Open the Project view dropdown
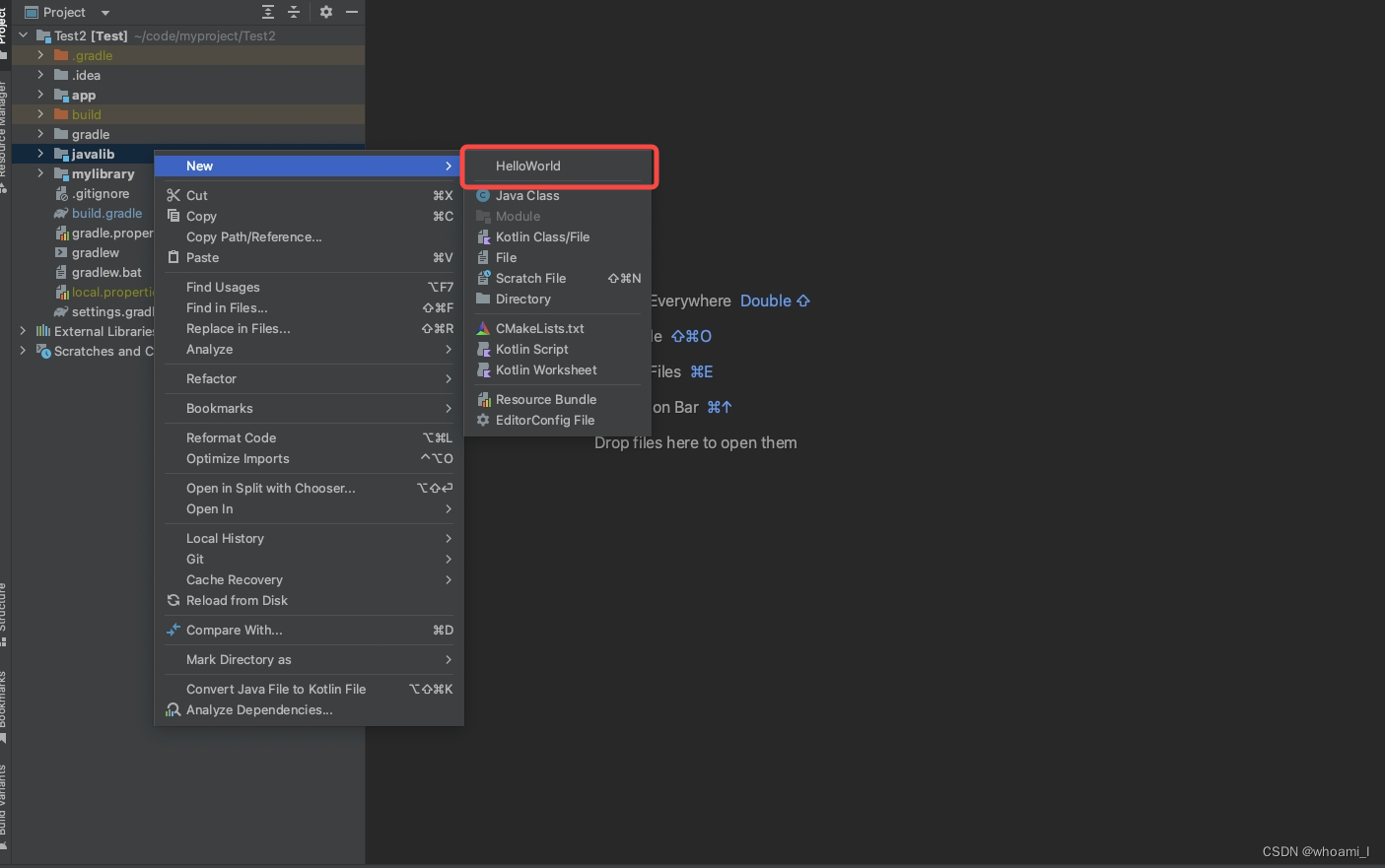 pos(105,13)
